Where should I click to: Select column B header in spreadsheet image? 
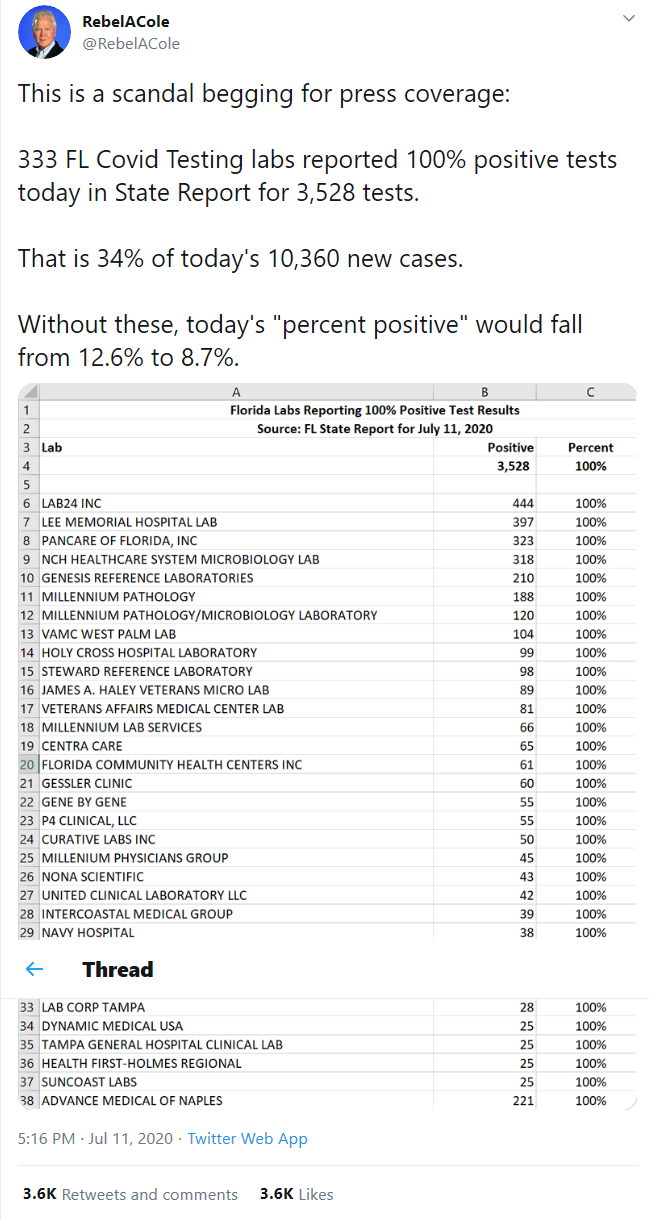coord(484,392)
